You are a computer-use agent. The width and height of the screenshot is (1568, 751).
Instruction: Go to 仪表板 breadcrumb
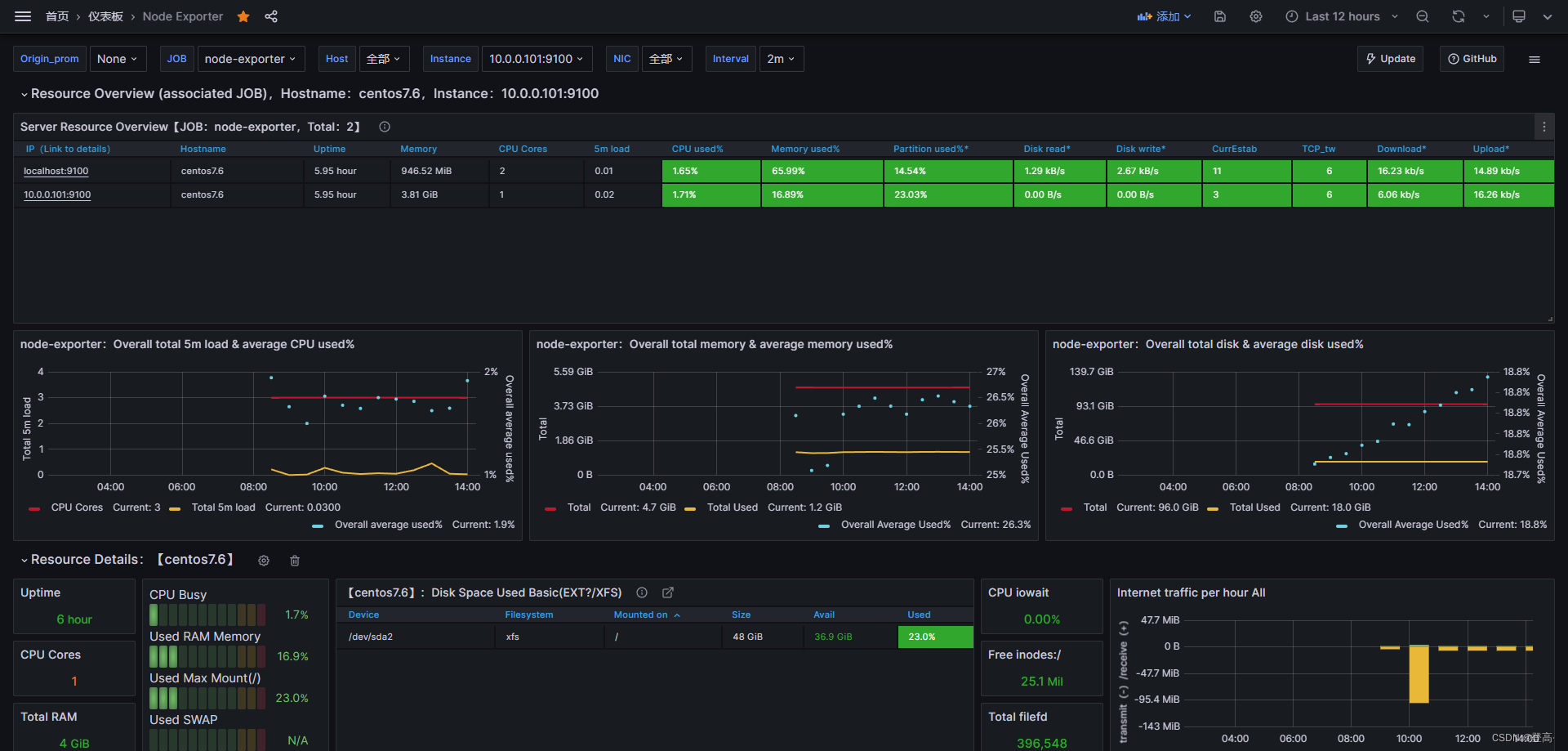pyautogui.click(x=105, y=16)
